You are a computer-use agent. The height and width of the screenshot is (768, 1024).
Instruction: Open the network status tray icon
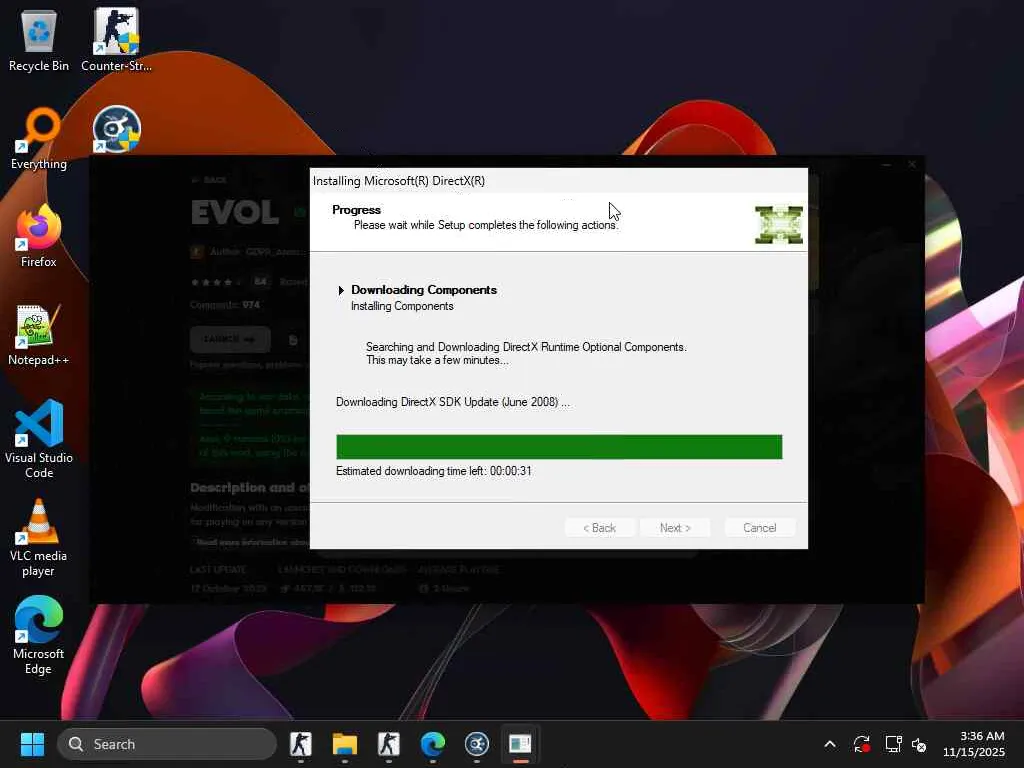[893, 744]
